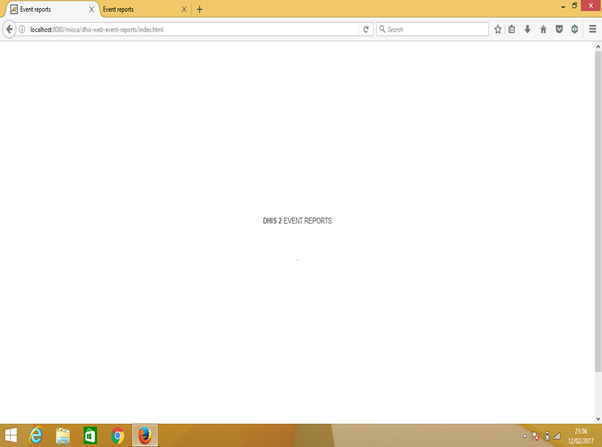Close the second Event reports tab
This screenshot has height=447, width=602.
coord(184,9)
